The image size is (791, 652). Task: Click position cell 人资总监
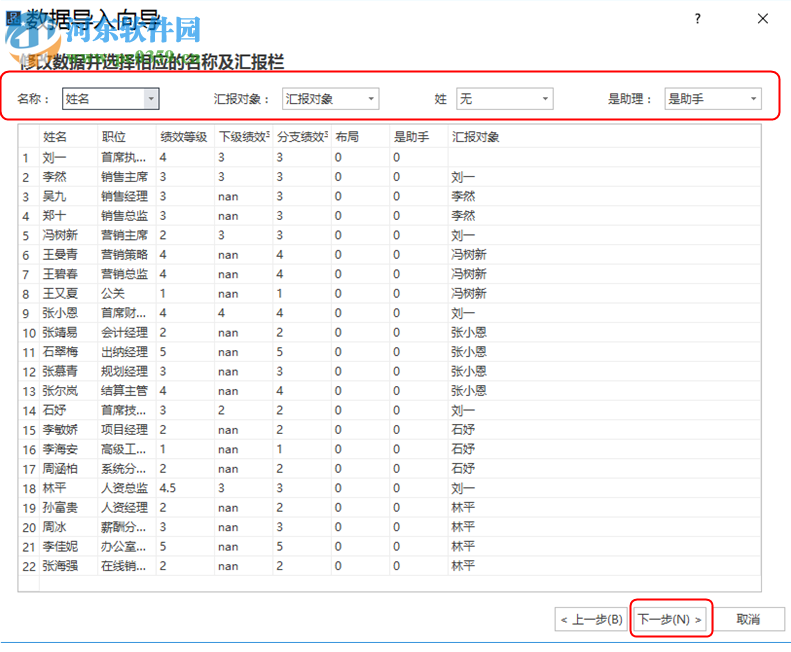point(127,488)
